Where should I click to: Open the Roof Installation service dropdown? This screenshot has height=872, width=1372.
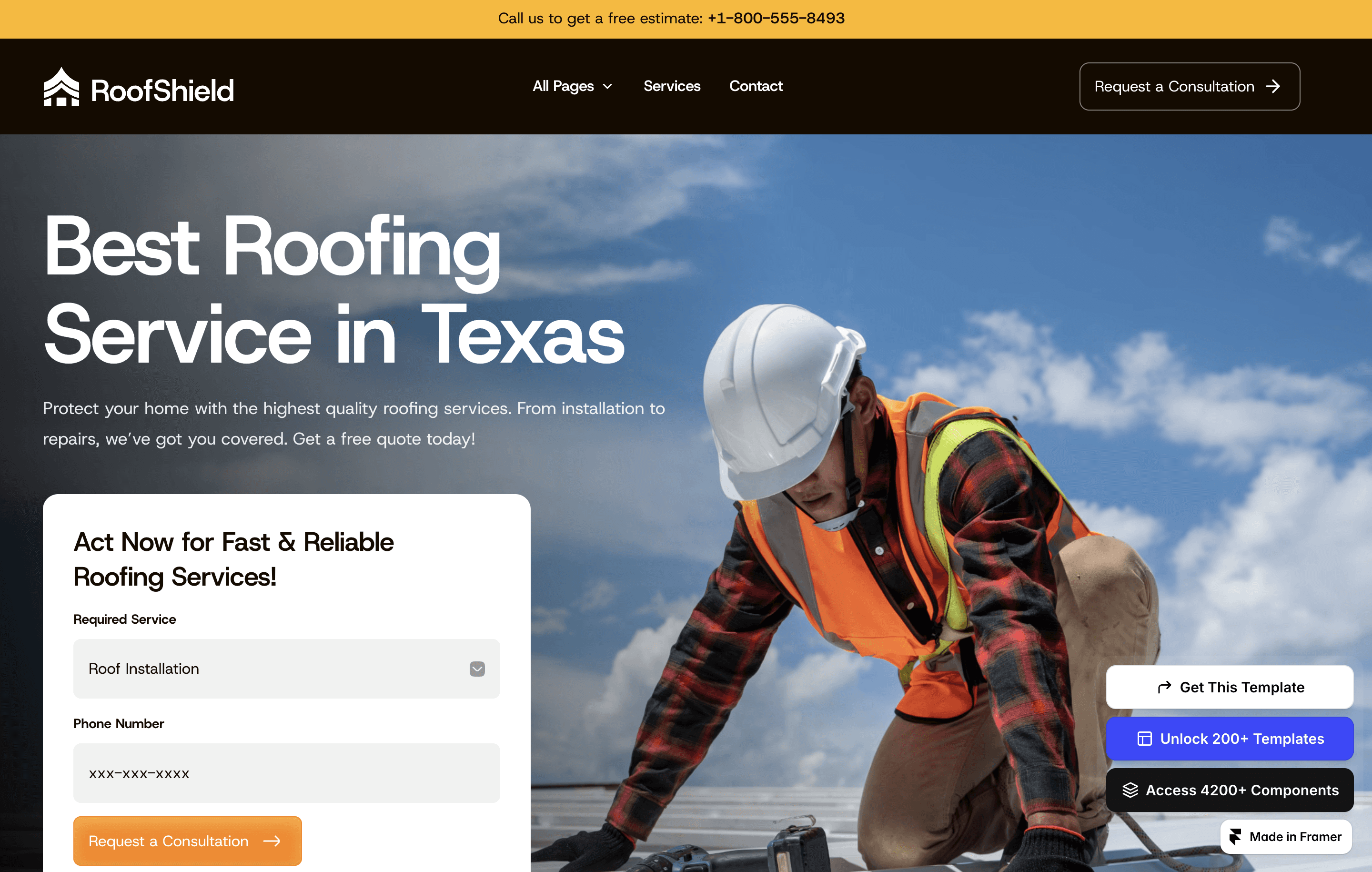pyautogui.click(x=286, y=669)
